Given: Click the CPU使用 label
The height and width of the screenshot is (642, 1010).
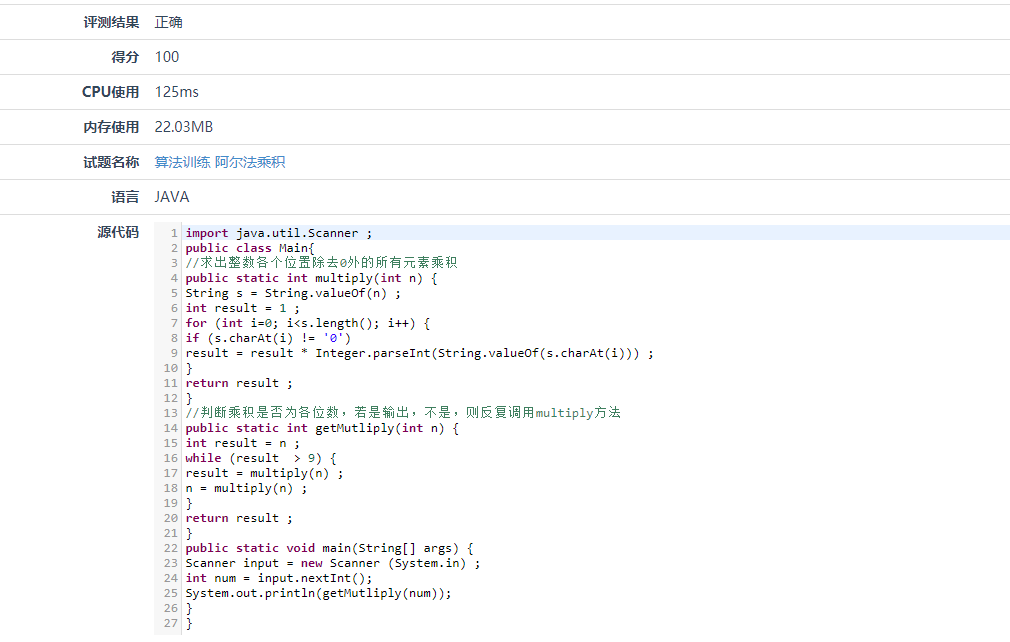Looking at the screenshot, I should [110, 92].
